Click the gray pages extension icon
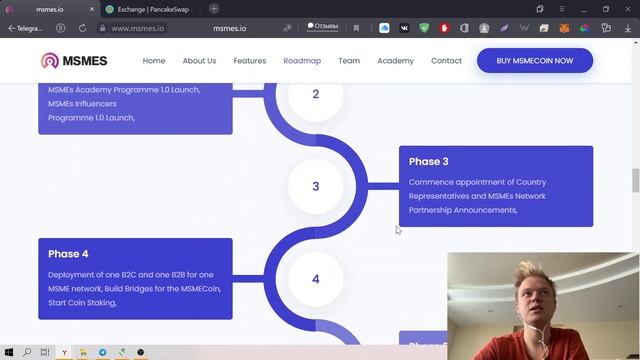This screenshot has width=640, height=360. coord(464,28)
